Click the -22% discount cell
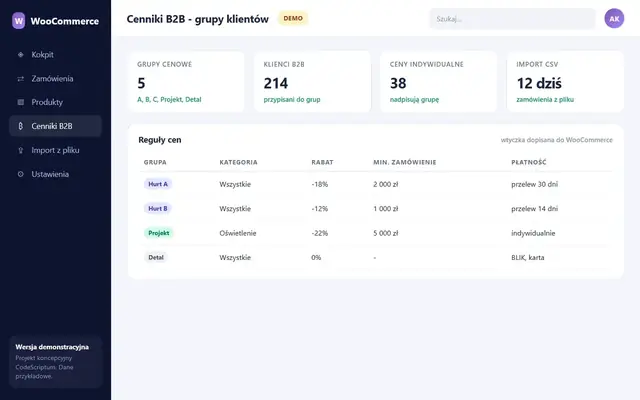The height and width of the screenshot is (400, 640). (x=320, y=233)
